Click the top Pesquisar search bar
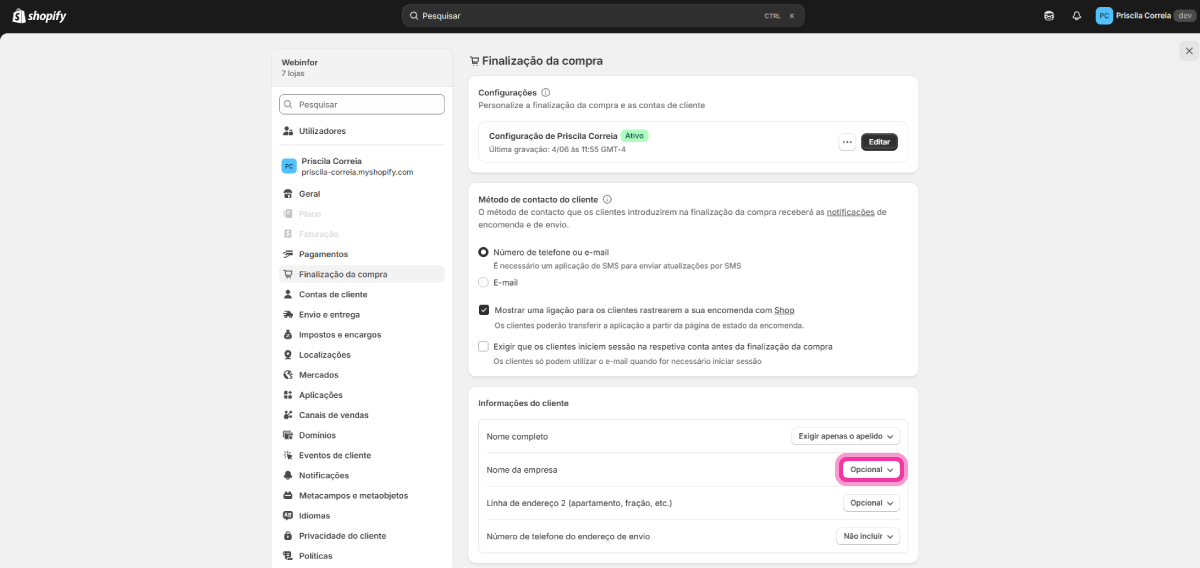Image resolution: width=1200 pixels, height=568 pixels. [603, 16]
